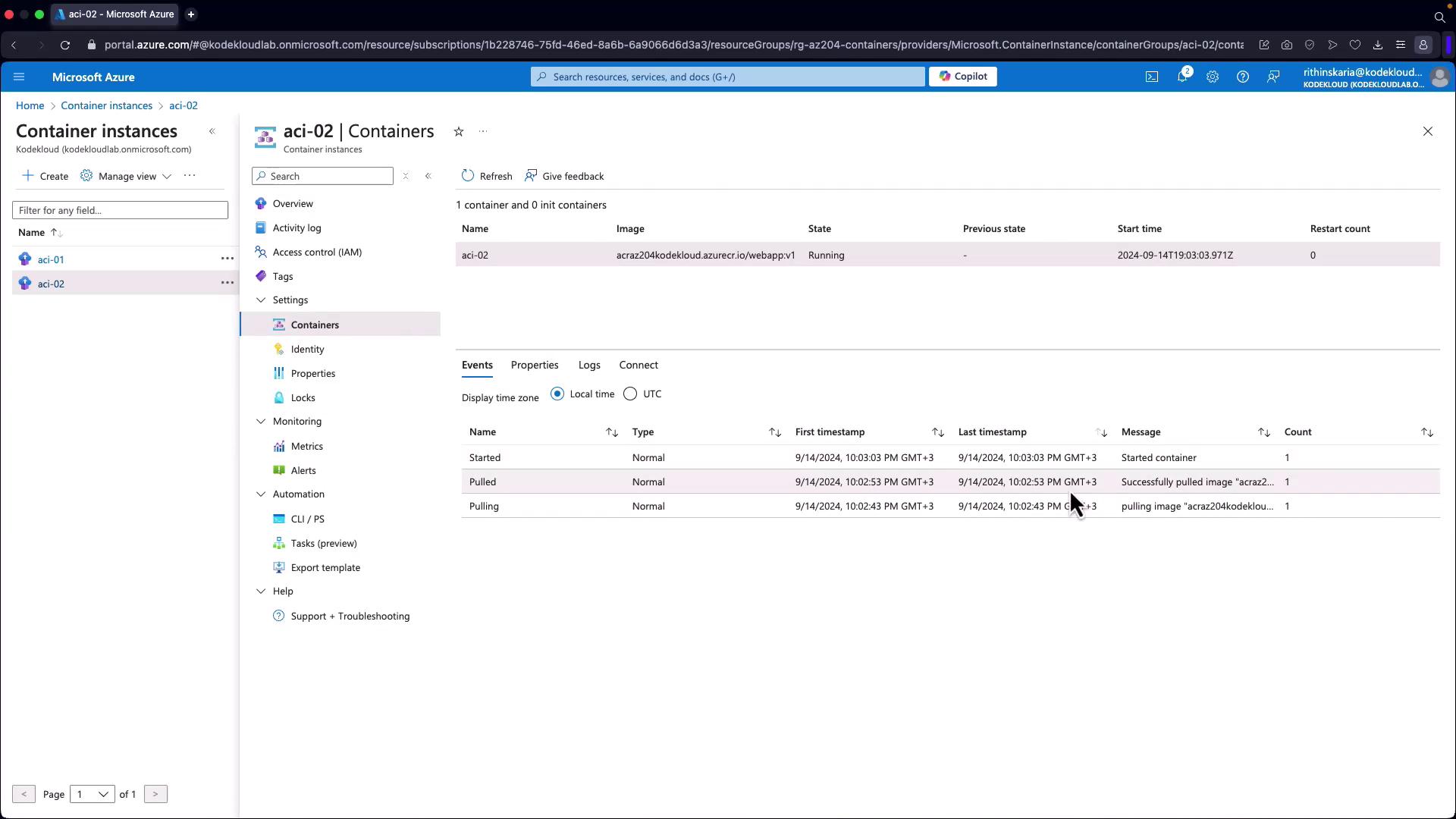Open the Manage view dropdown
The image size is (1456, 819).
[127, 176]
